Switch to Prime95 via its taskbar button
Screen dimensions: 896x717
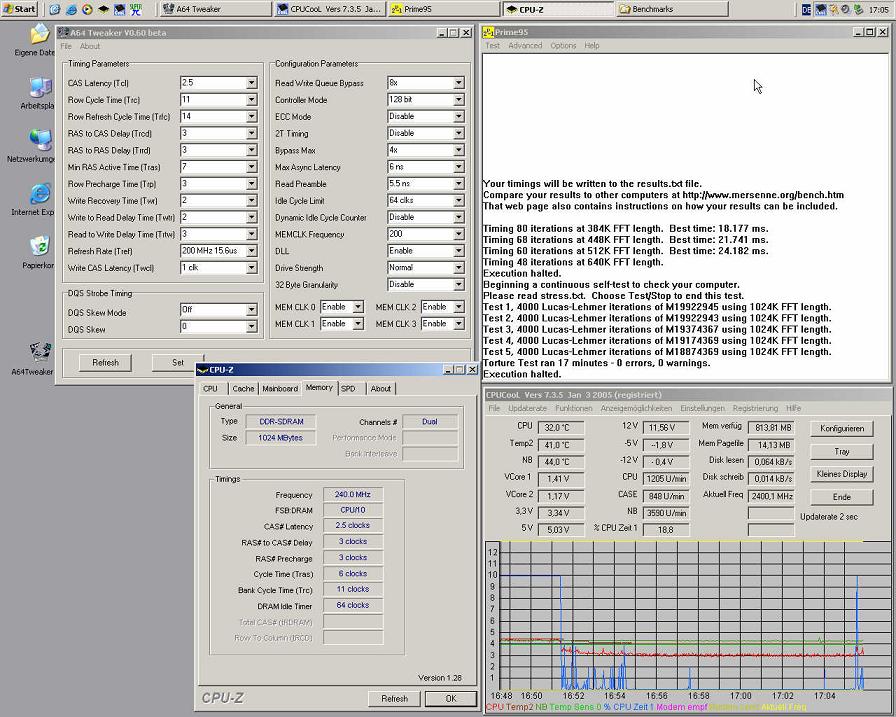pos(444,9)
